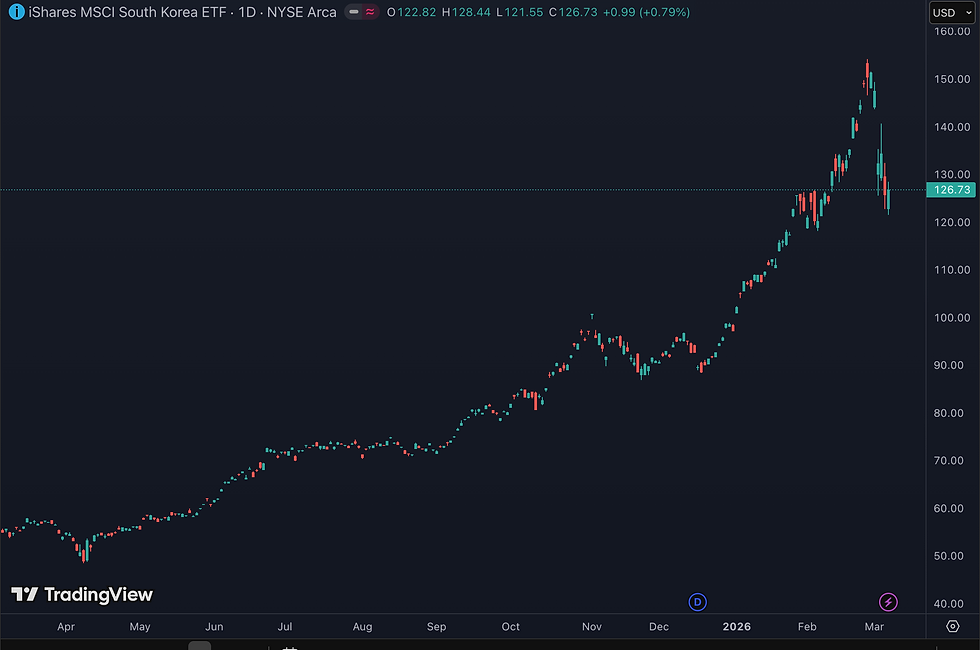Select the low value 121.55

[x=524, y=12]
